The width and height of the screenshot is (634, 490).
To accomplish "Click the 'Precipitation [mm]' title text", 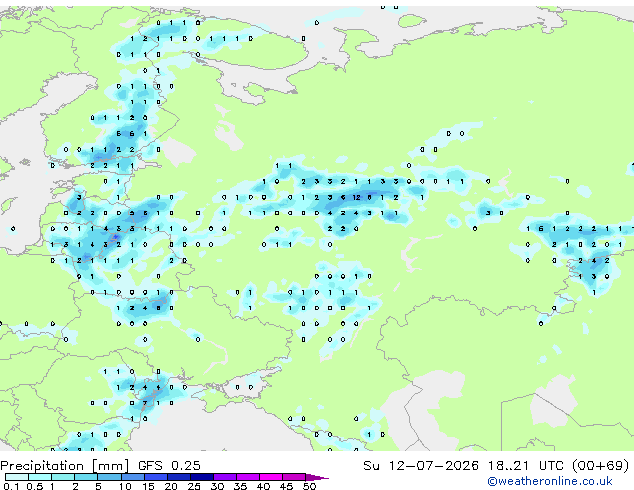I will point(65,466).
